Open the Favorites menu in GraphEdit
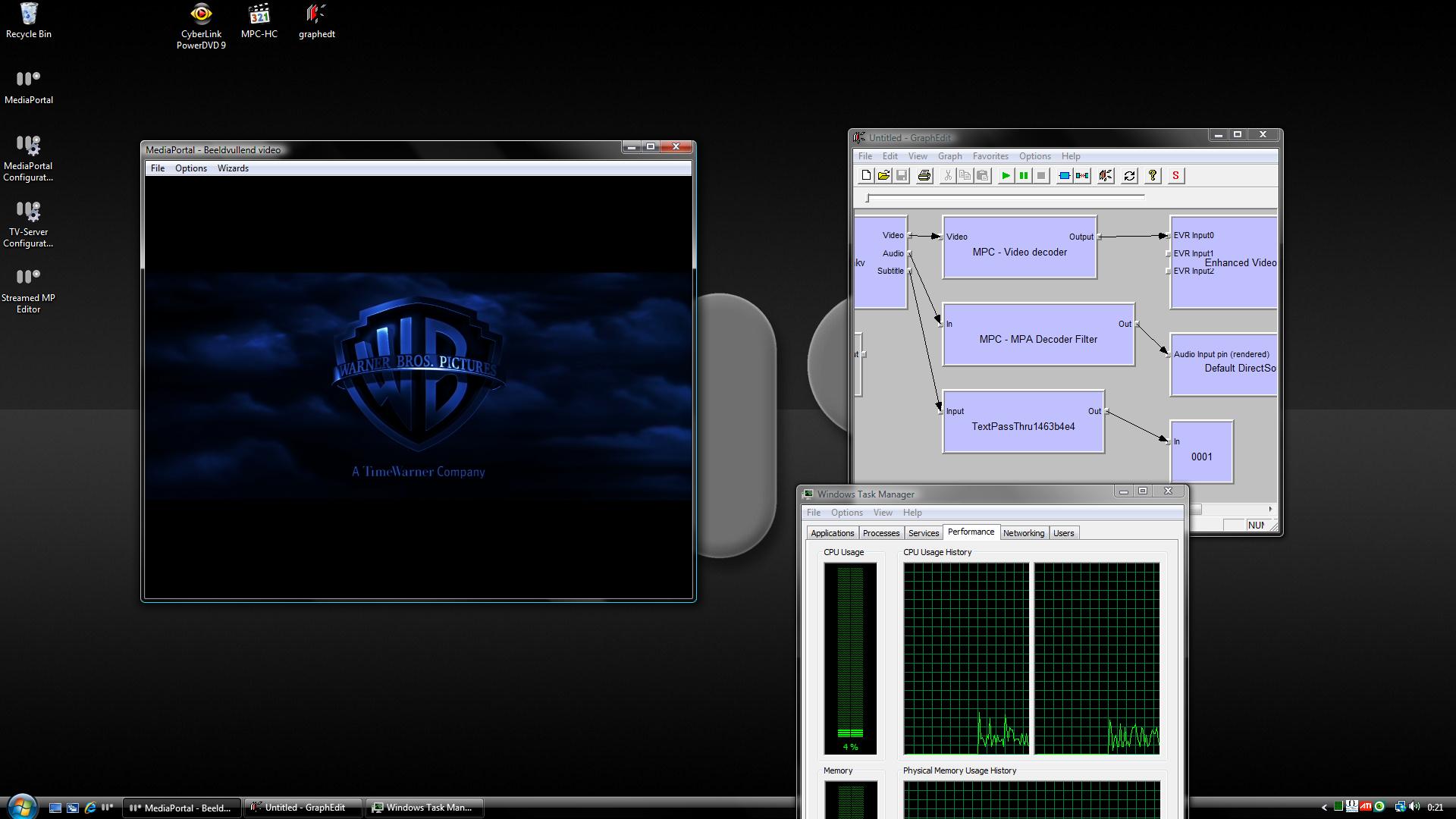1456x819 pixels. coord(990,156)
